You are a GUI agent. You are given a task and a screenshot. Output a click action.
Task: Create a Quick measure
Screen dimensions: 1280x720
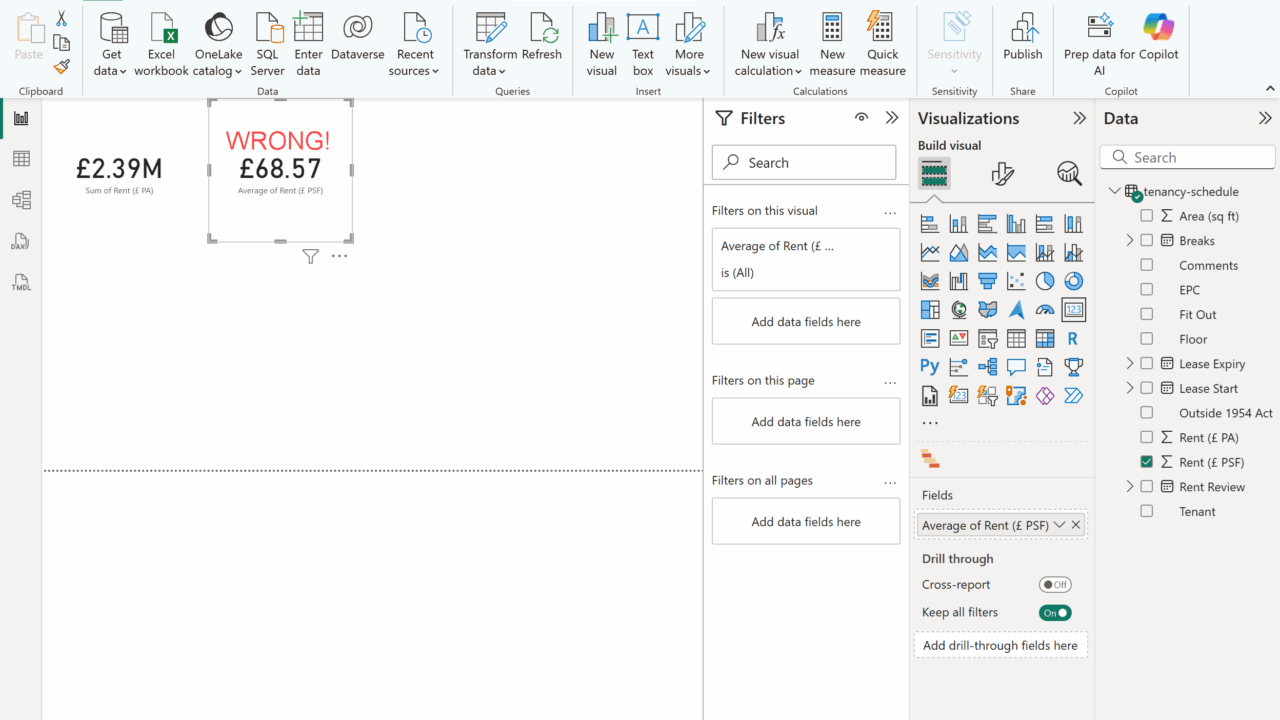pyautogui.click(x=882, y=45)
